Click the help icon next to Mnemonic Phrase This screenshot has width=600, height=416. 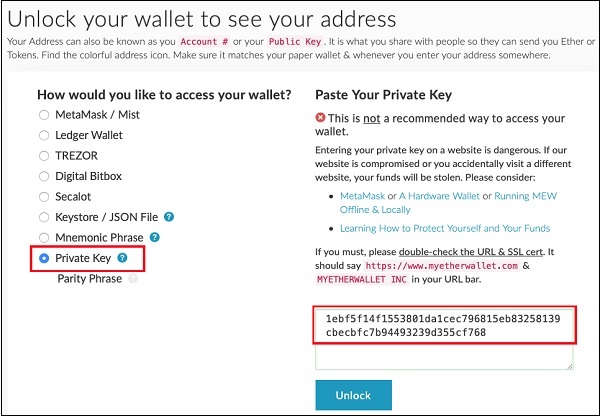(155, 237)
